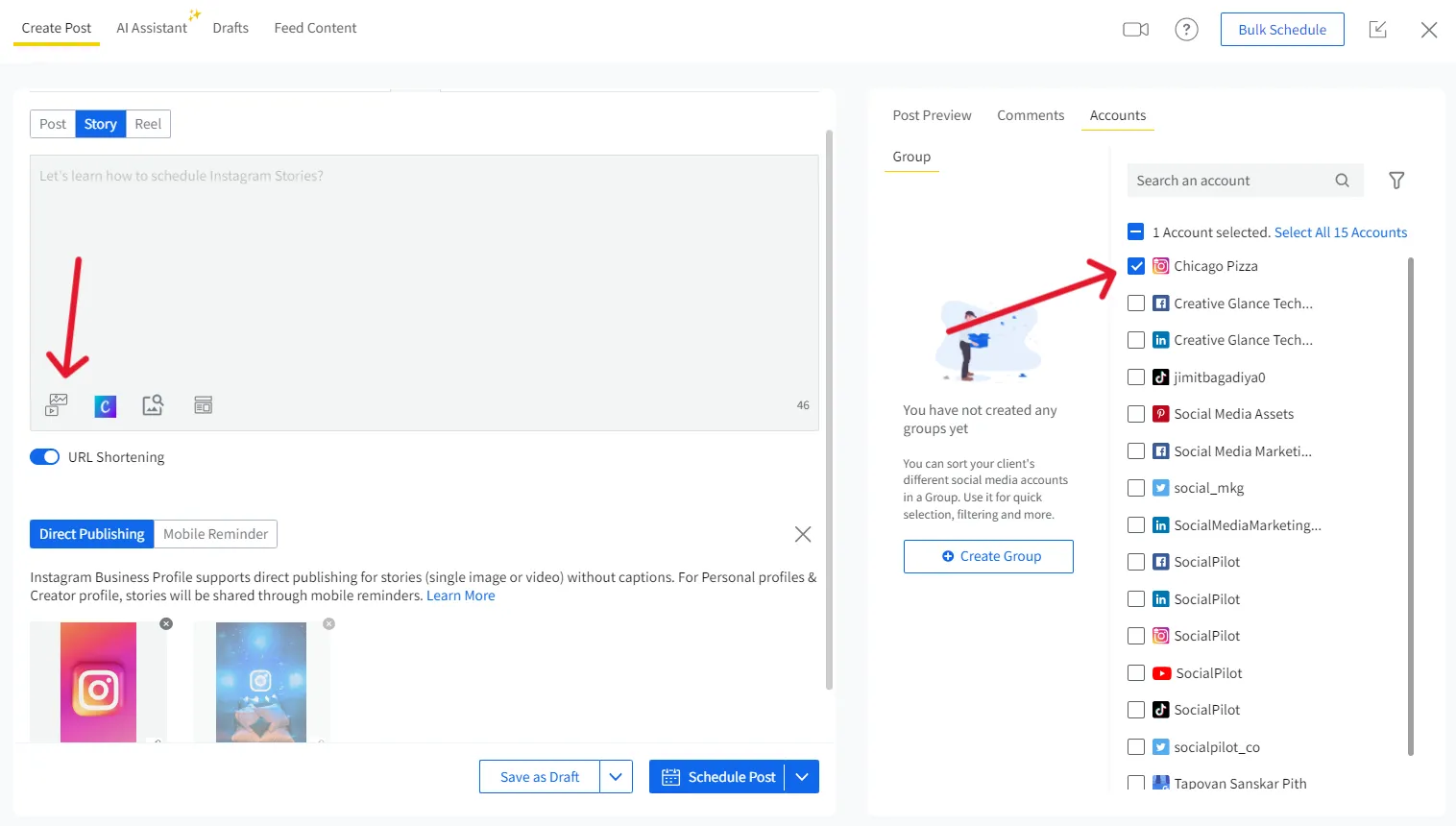Click the Twitter icon beside social_mkg
The image size is (1456, 826).
pos(1161,488)
